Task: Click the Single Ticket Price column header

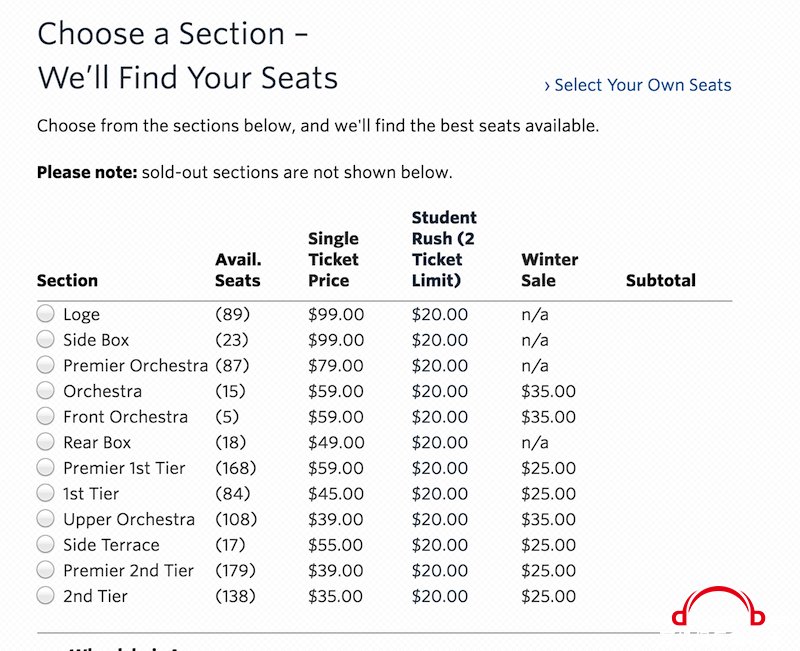Action: (x=333, y=260)
